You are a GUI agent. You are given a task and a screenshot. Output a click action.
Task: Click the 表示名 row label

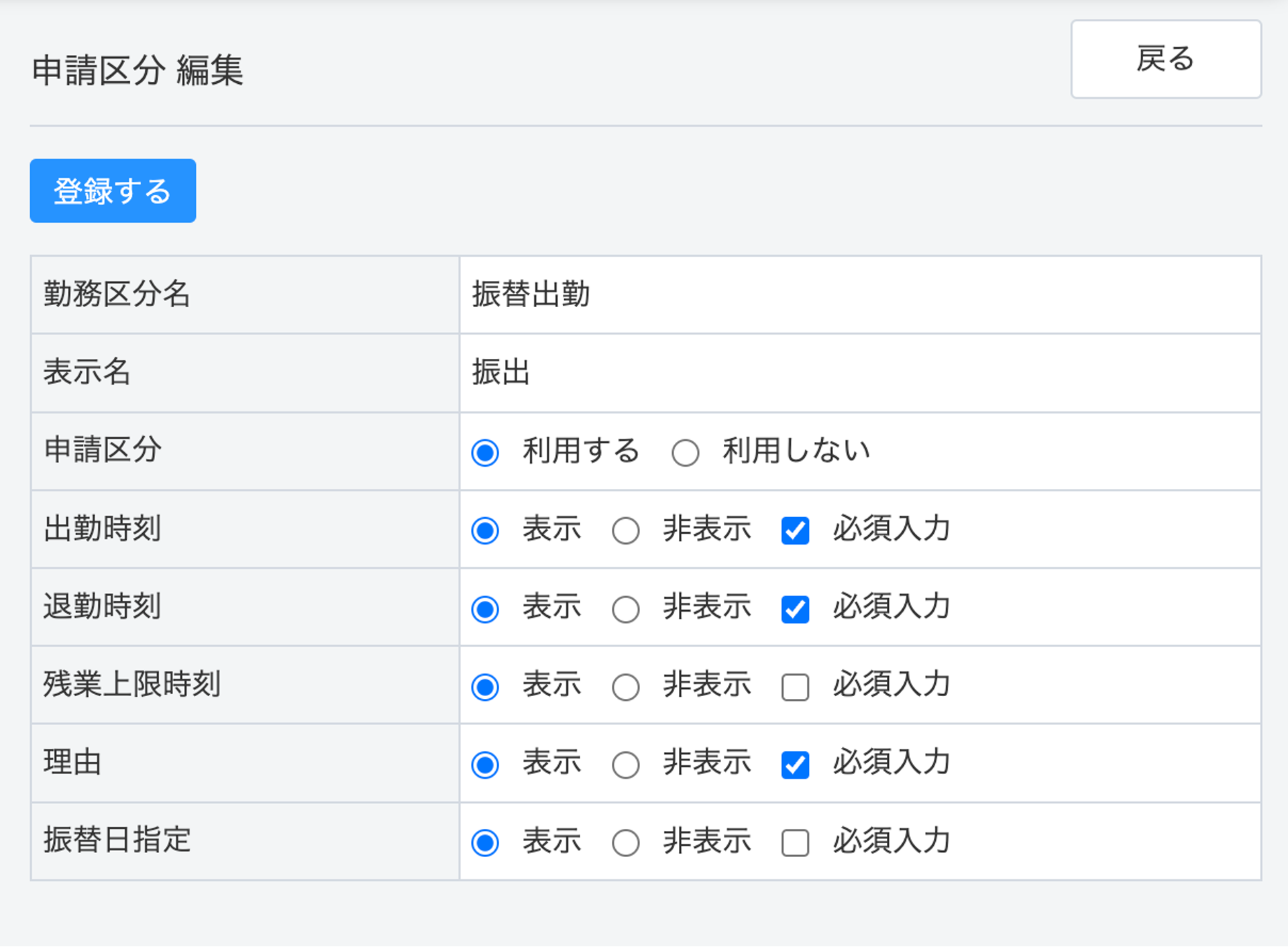point(87,372)
